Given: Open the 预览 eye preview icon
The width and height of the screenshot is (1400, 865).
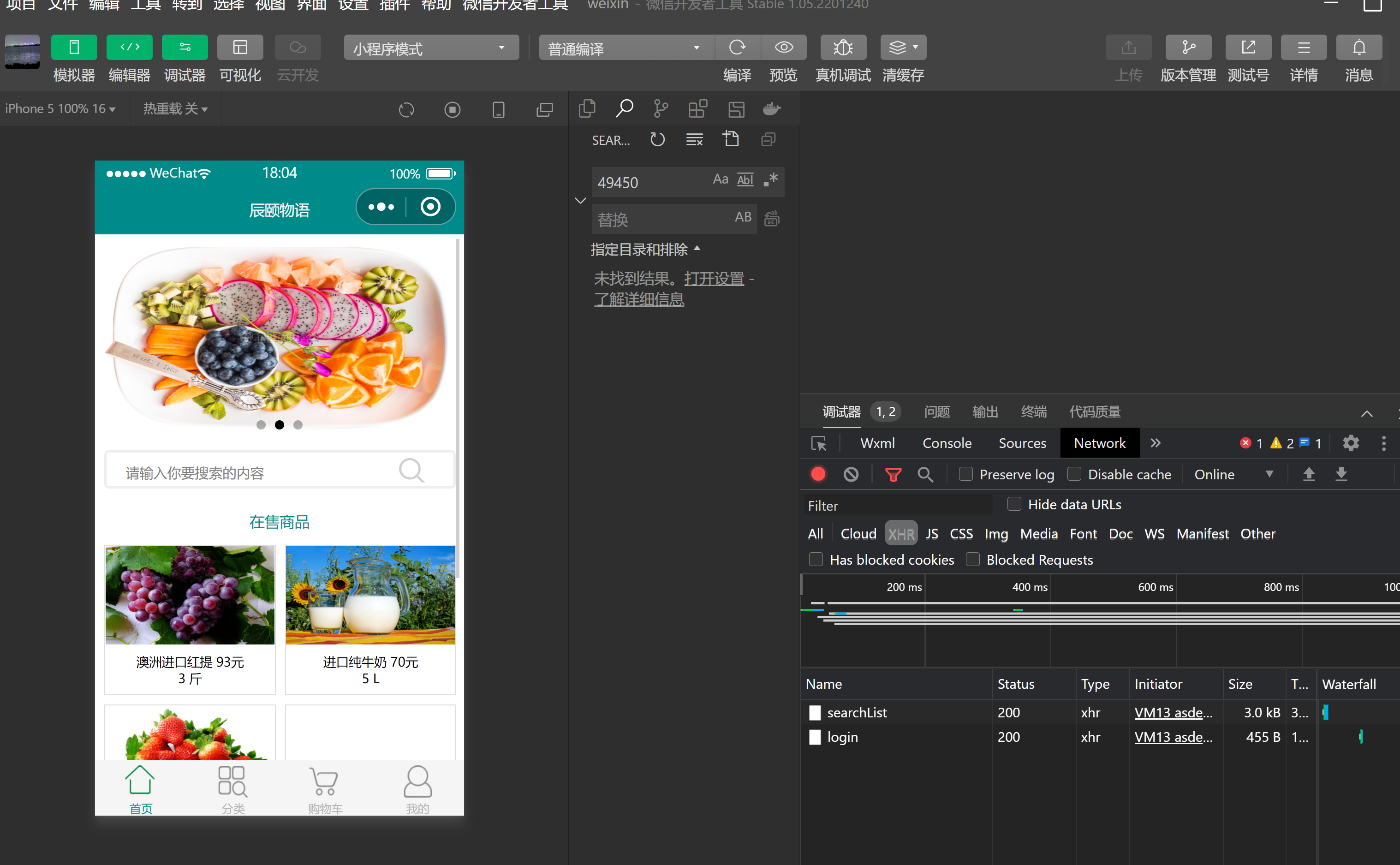Looking at the screenshot, I should 784,48.
